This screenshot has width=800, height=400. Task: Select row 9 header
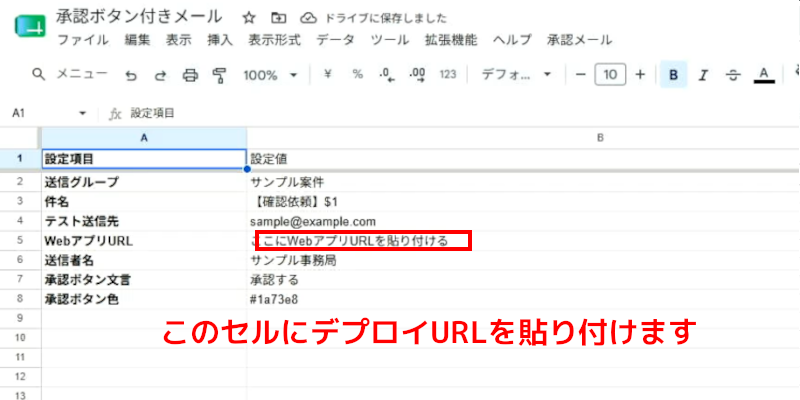(x=20, y=318)
